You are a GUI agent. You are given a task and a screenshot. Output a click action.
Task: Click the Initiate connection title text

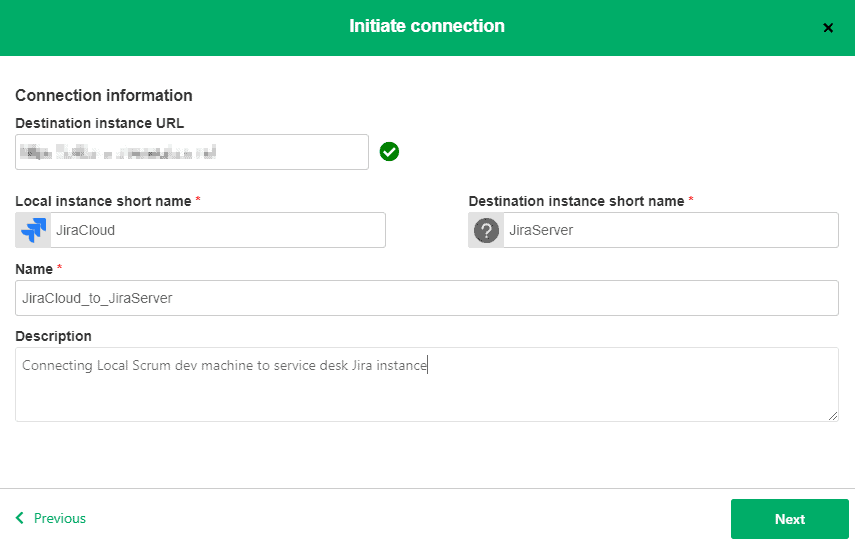click(x=427, y=26)
